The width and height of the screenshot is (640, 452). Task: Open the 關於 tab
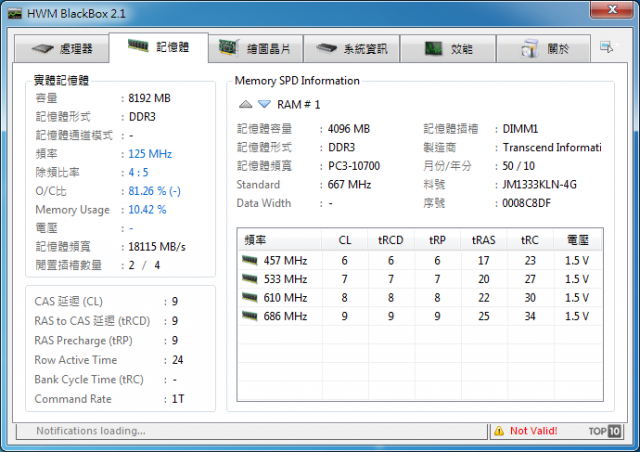click(544, 49)
